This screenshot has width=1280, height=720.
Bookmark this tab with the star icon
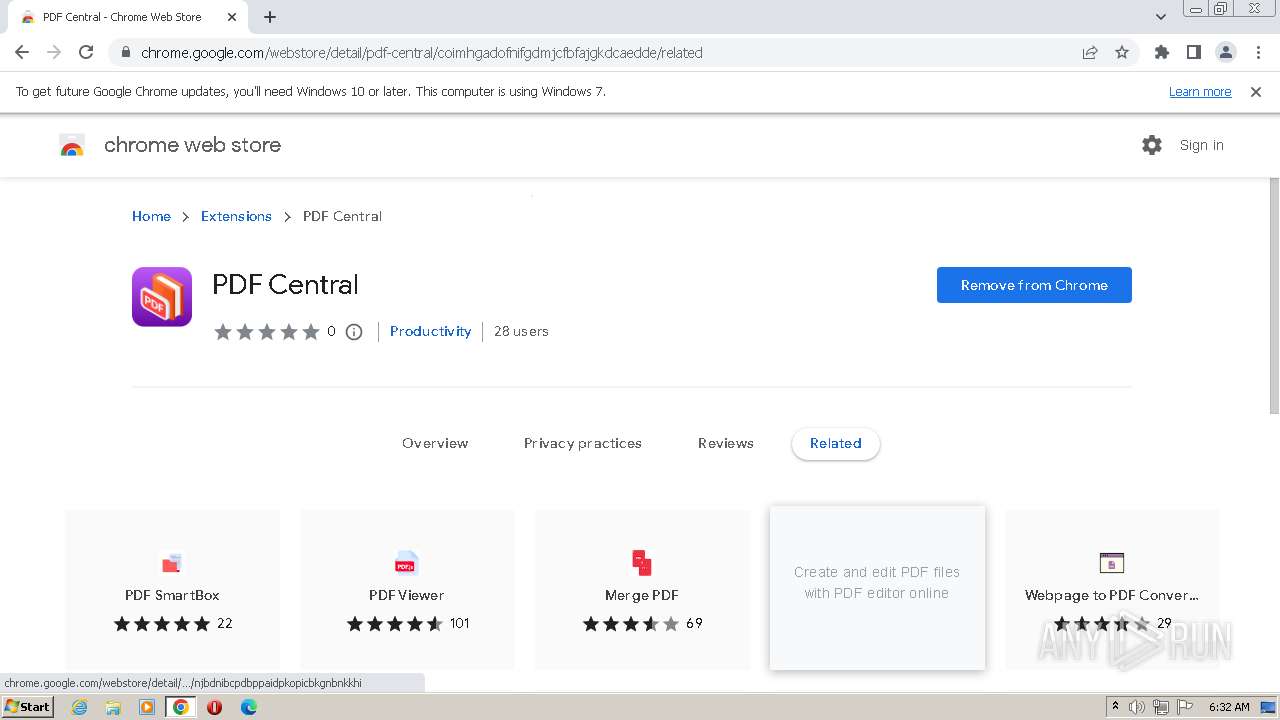[x=1122, y=53]
